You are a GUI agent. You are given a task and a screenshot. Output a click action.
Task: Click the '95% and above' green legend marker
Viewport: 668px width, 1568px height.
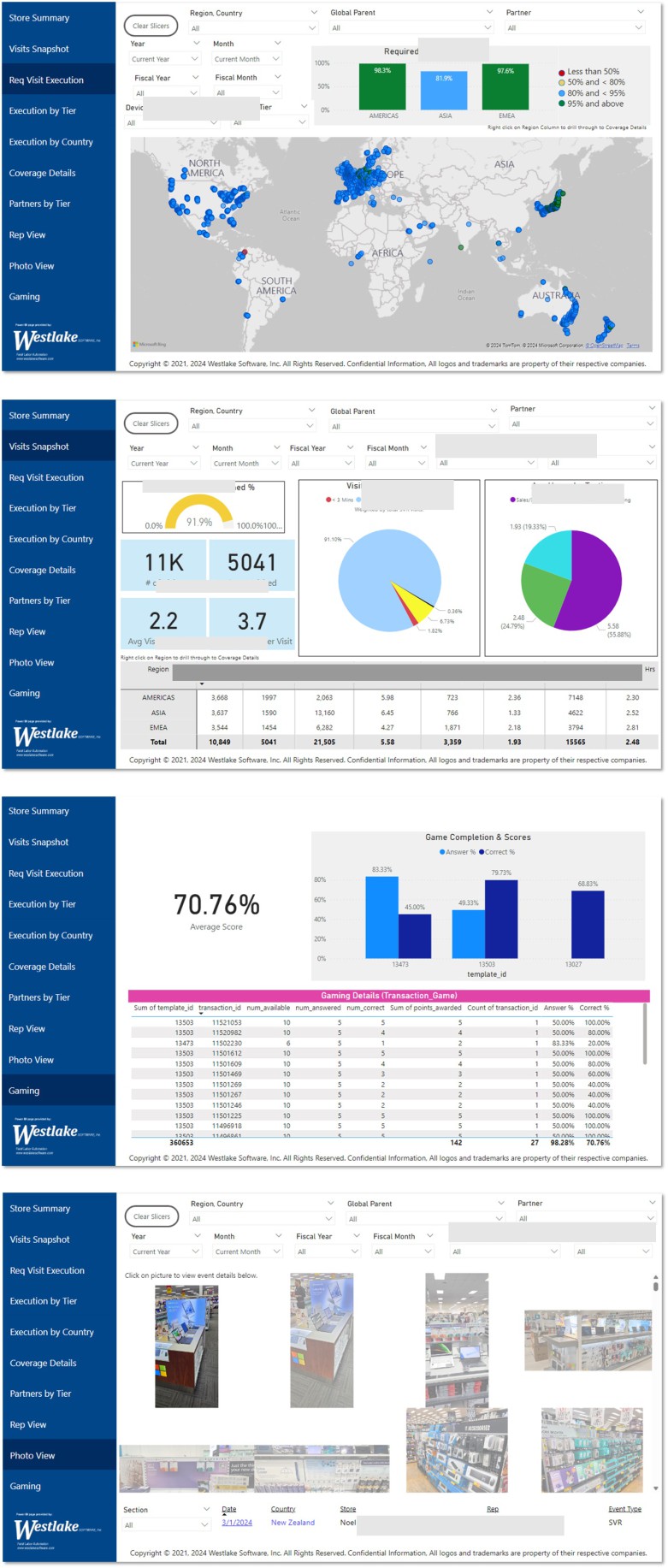562,104
